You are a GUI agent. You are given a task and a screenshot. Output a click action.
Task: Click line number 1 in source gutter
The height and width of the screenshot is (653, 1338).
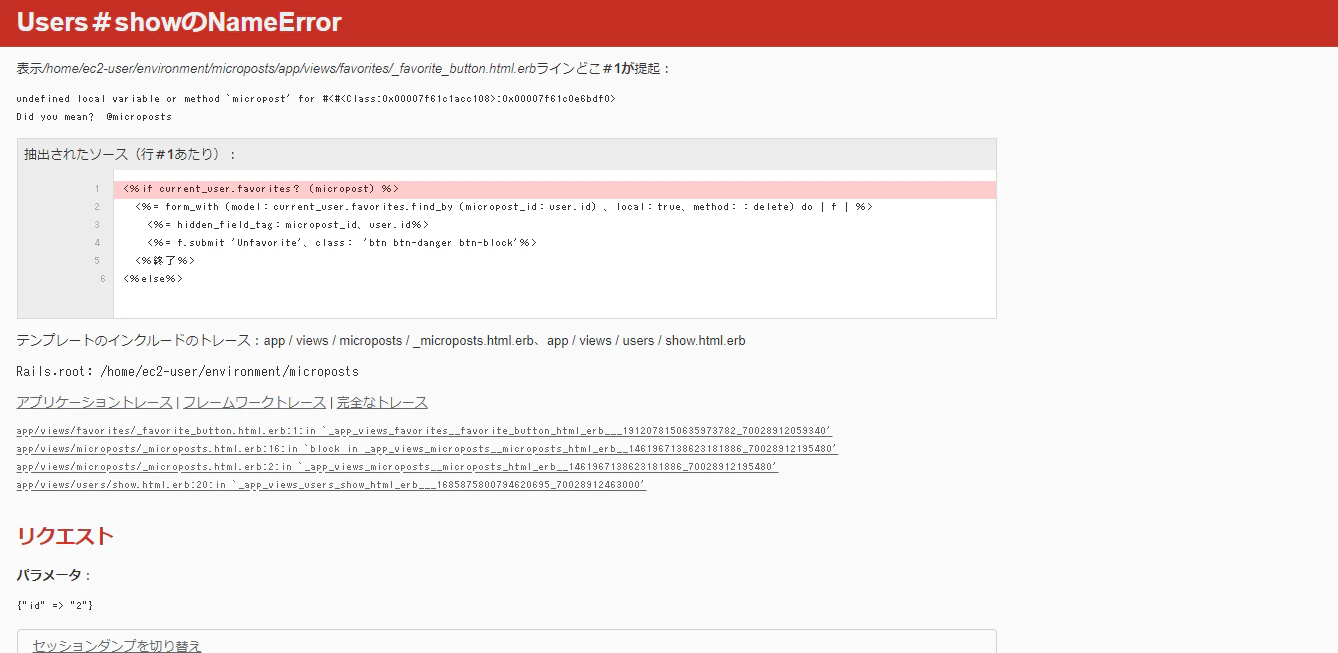[x=97, y=189]
